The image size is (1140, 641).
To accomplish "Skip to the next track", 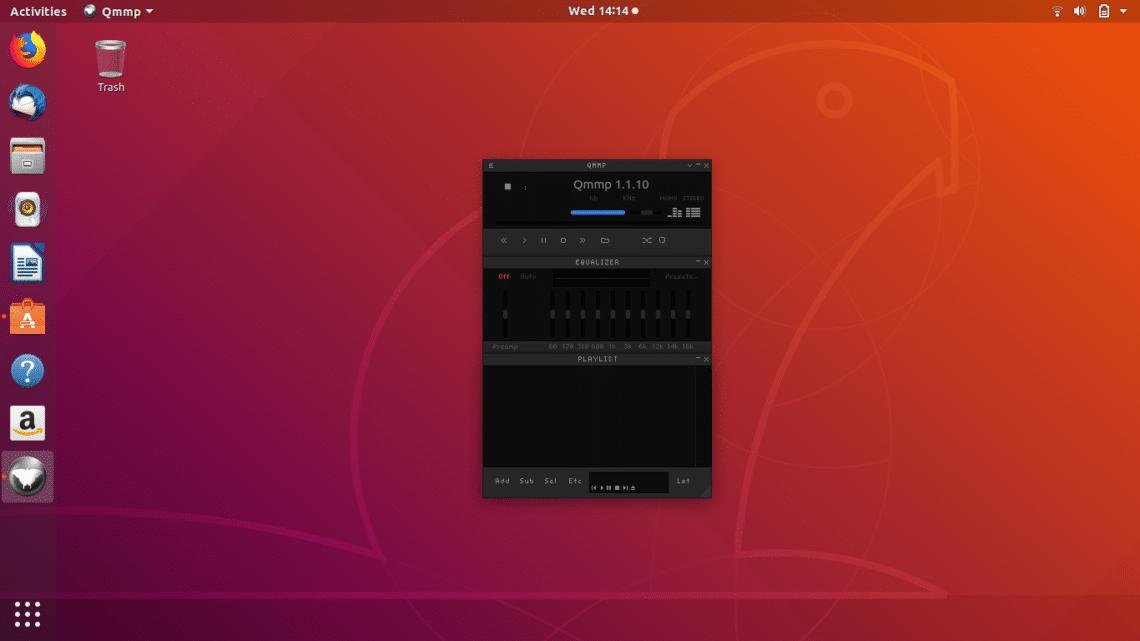I will 583,240.
